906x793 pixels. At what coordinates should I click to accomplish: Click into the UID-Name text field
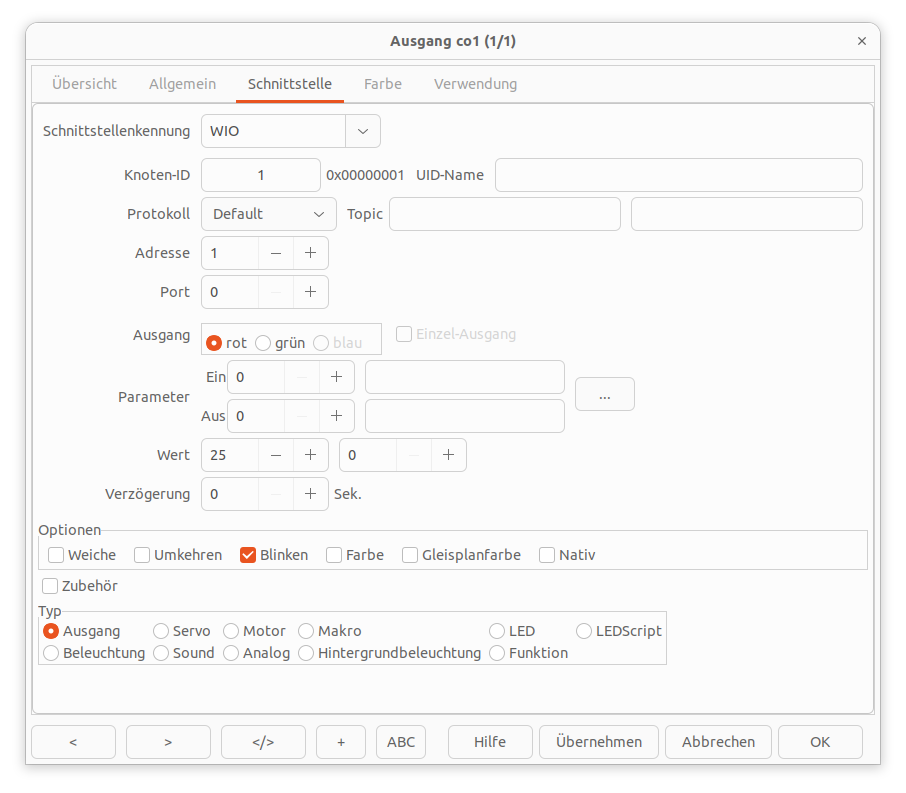(x=678, y=175)
